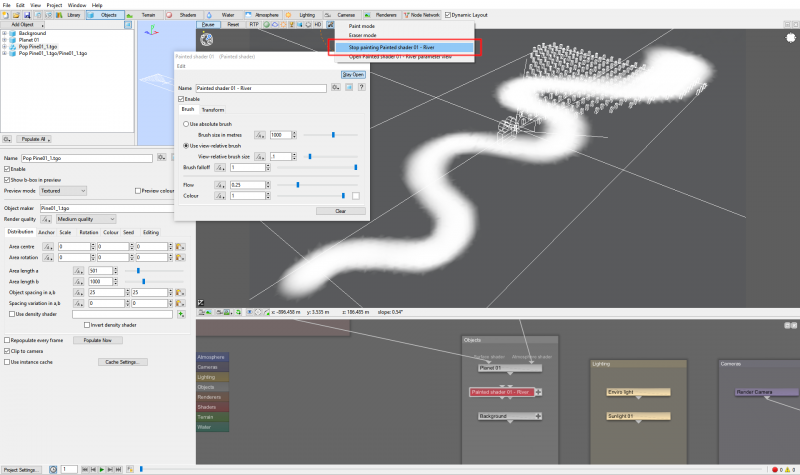Open the File menu
Screen dimensions: 800x475
pos(7,5)
